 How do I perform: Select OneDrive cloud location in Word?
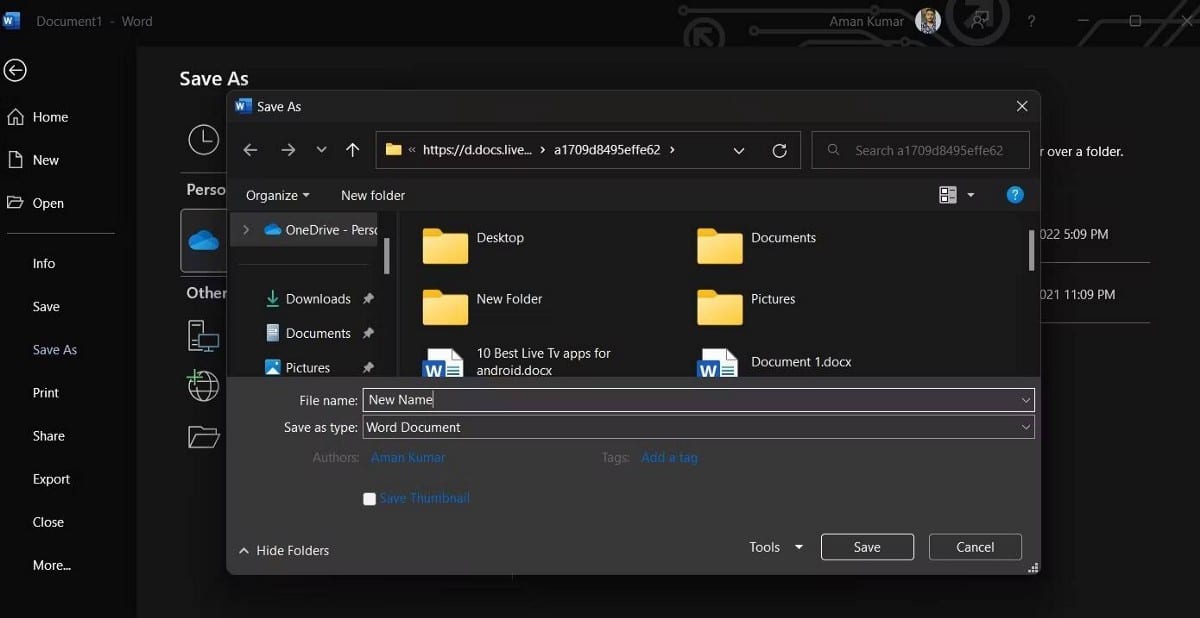(203, 240)
